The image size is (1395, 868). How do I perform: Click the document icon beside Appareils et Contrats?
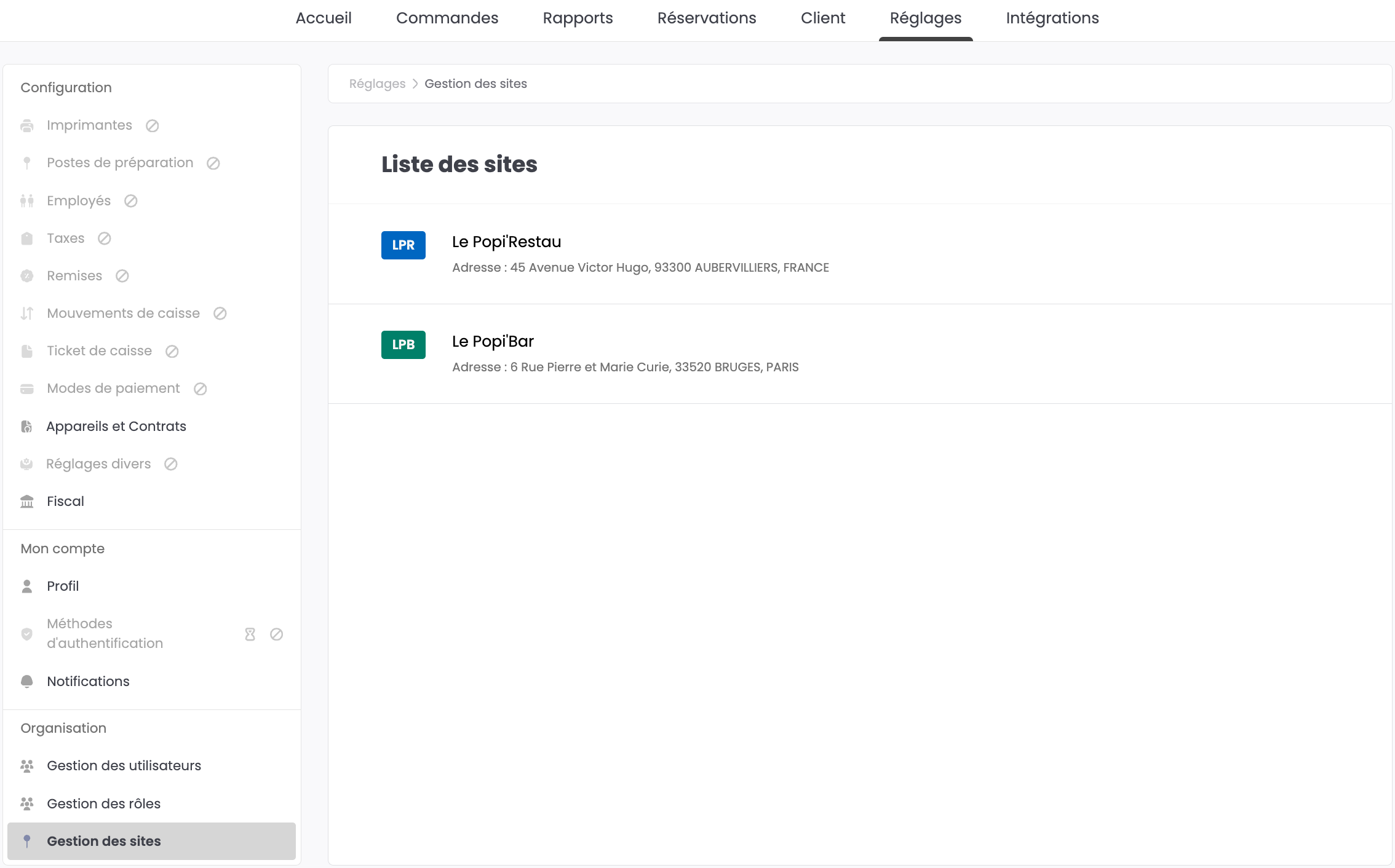[x=26, y=427]
